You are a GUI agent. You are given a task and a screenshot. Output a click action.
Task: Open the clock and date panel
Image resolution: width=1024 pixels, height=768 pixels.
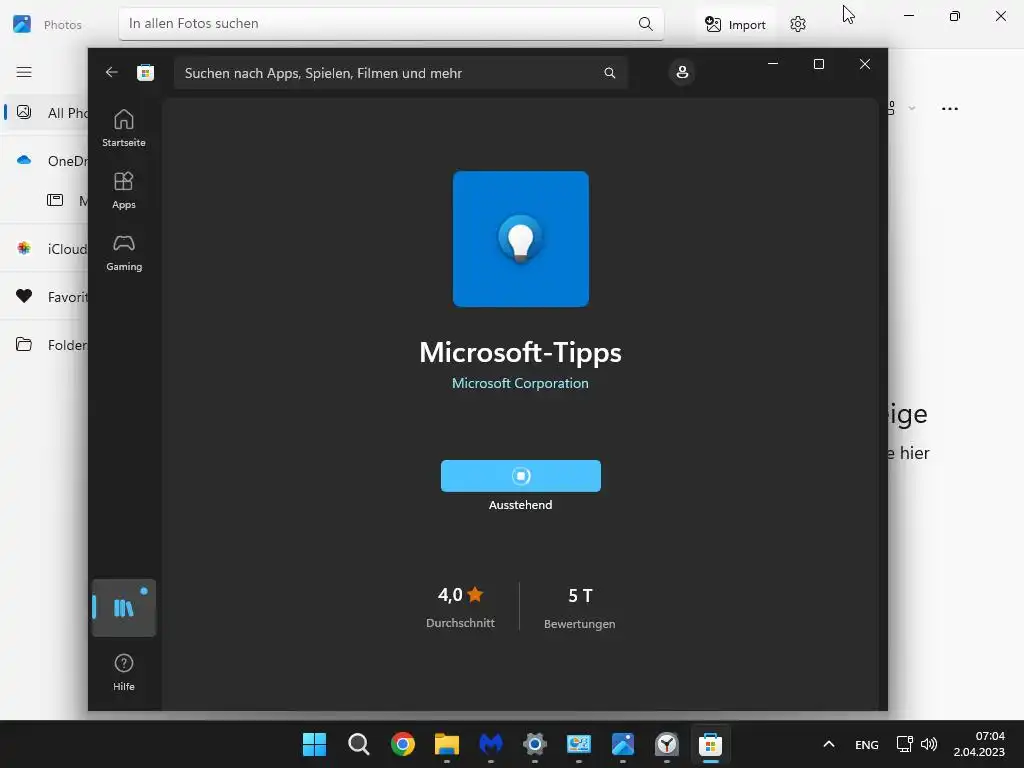(x=979, y=744)
